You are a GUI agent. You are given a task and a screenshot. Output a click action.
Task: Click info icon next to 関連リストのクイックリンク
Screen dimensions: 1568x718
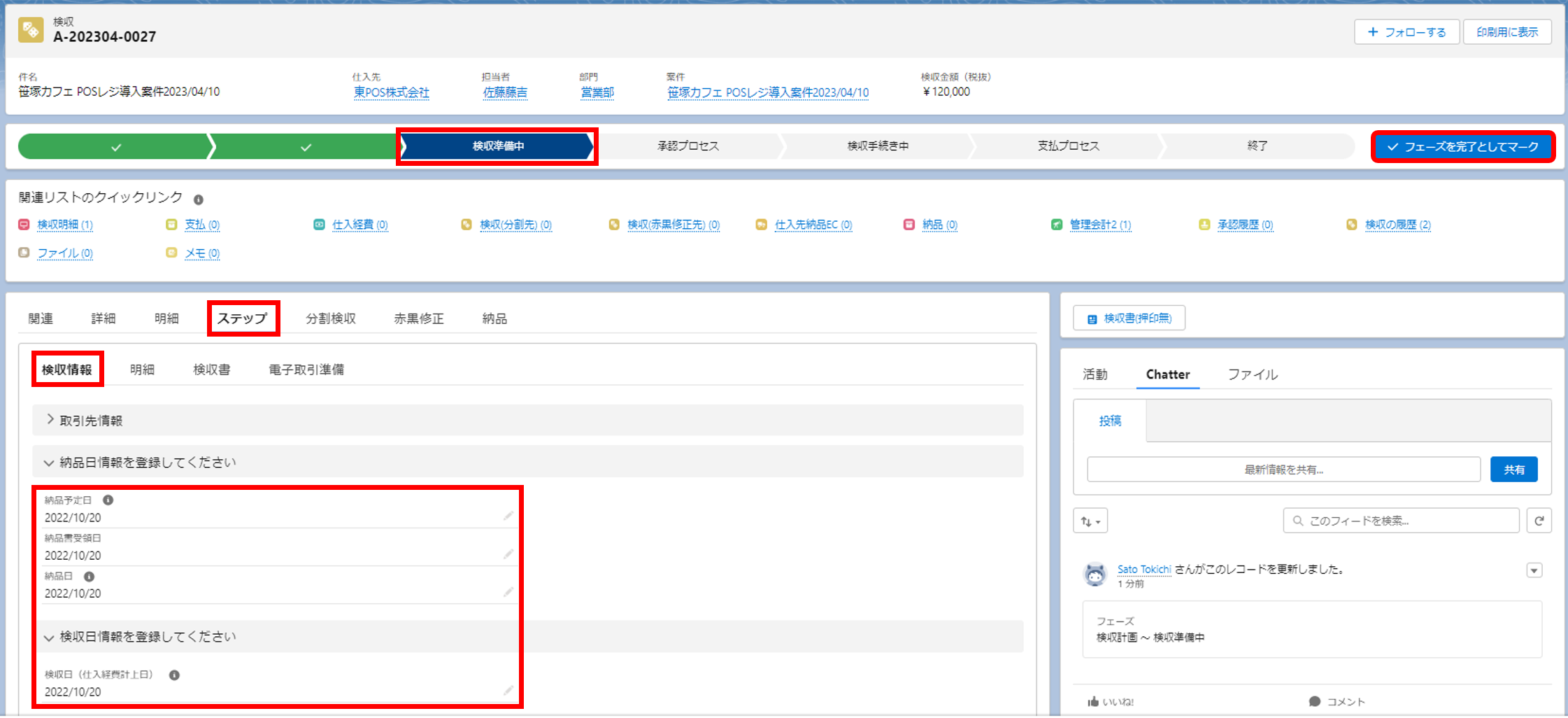coord(199,199)
